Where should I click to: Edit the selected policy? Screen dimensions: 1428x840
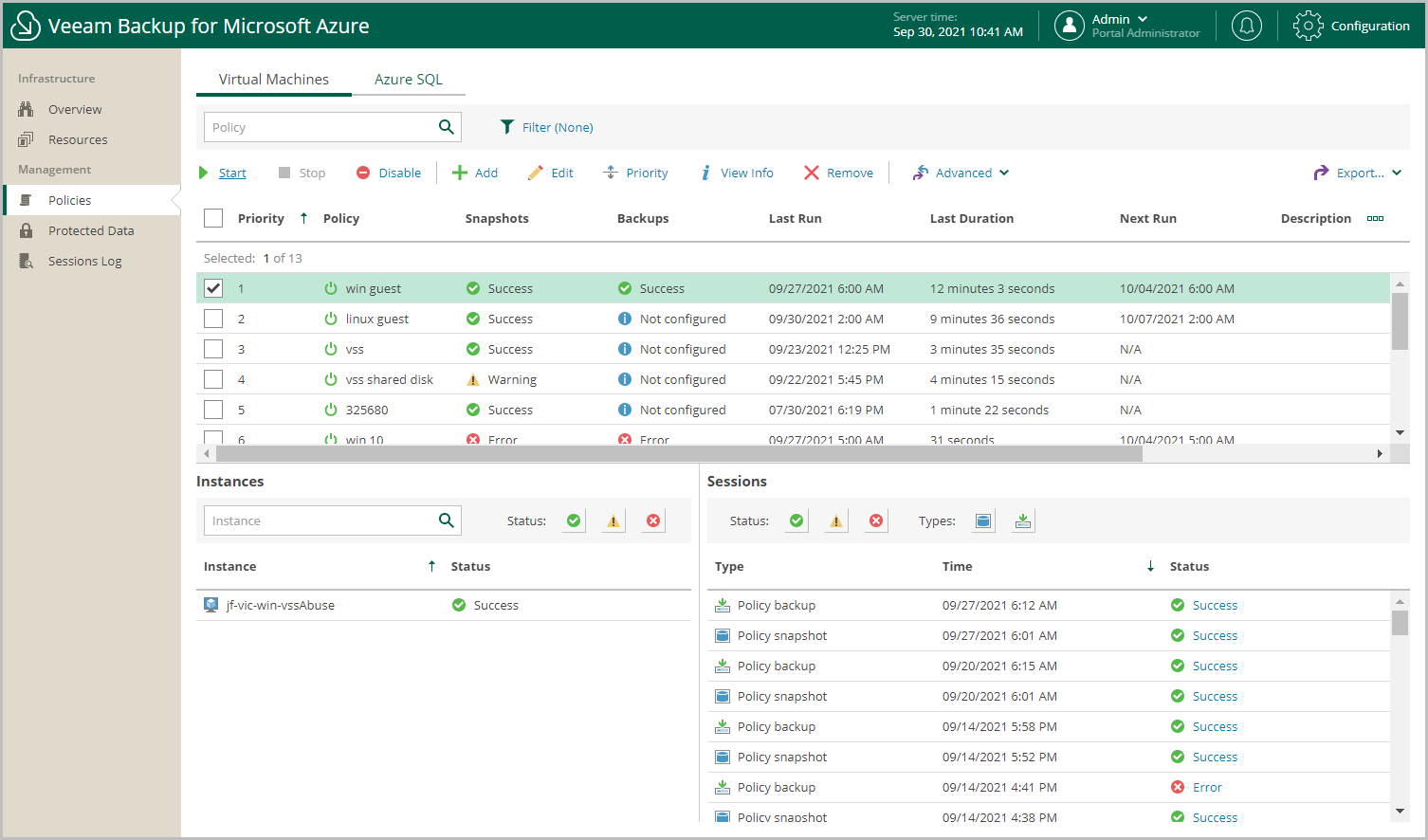[551, 173]
